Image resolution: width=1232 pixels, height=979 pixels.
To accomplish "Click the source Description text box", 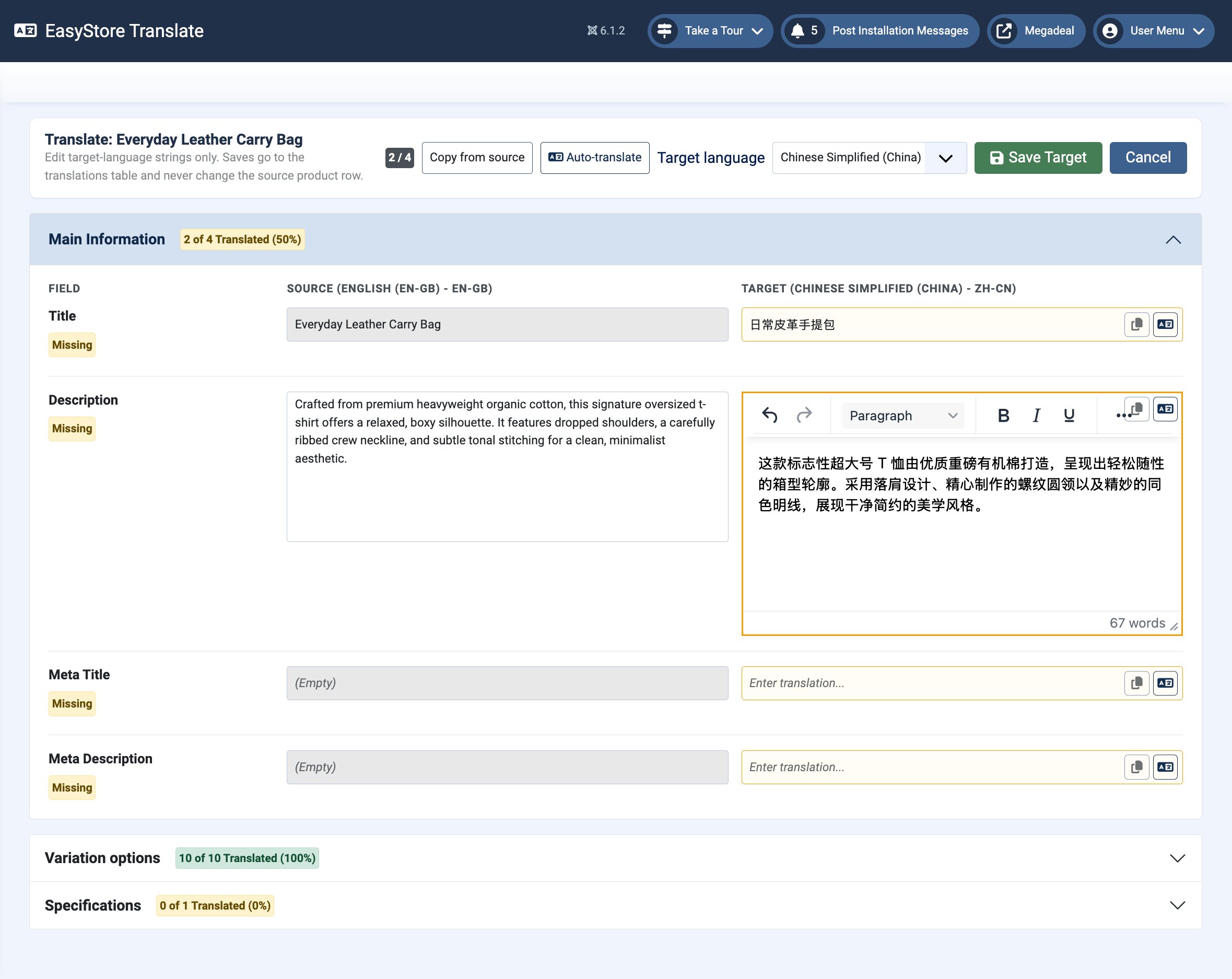I will click(x=508, y=467).
